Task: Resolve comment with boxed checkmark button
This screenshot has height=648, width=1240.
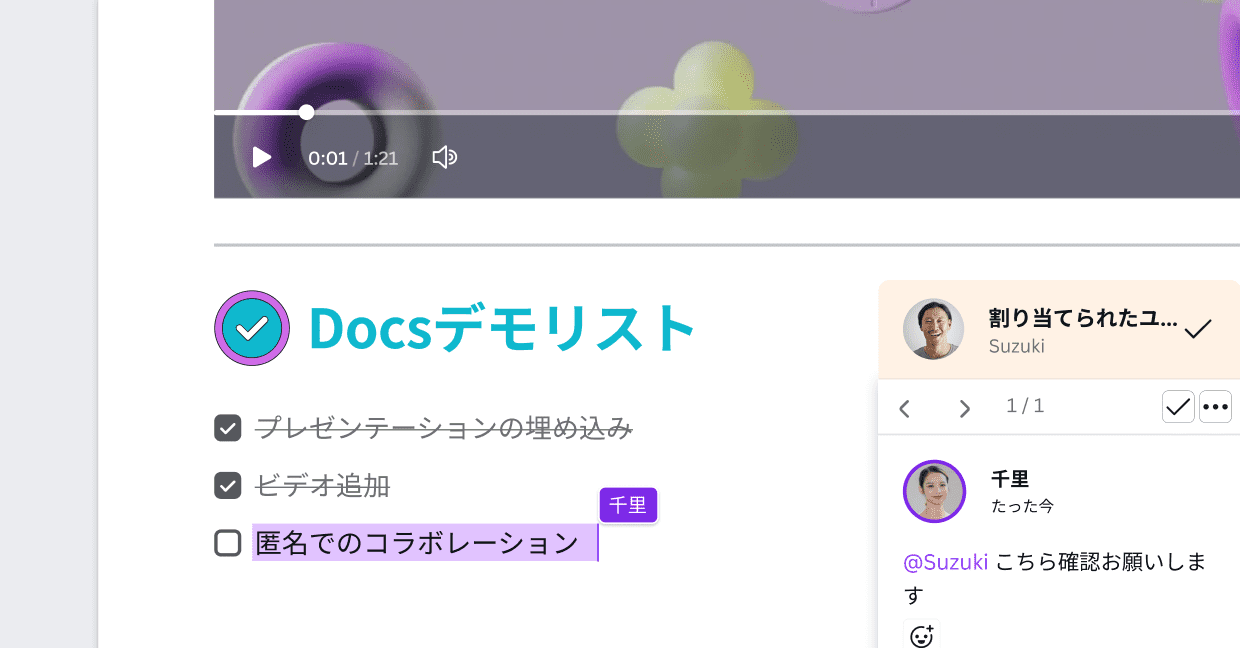Action: [x=1178, y=407]
